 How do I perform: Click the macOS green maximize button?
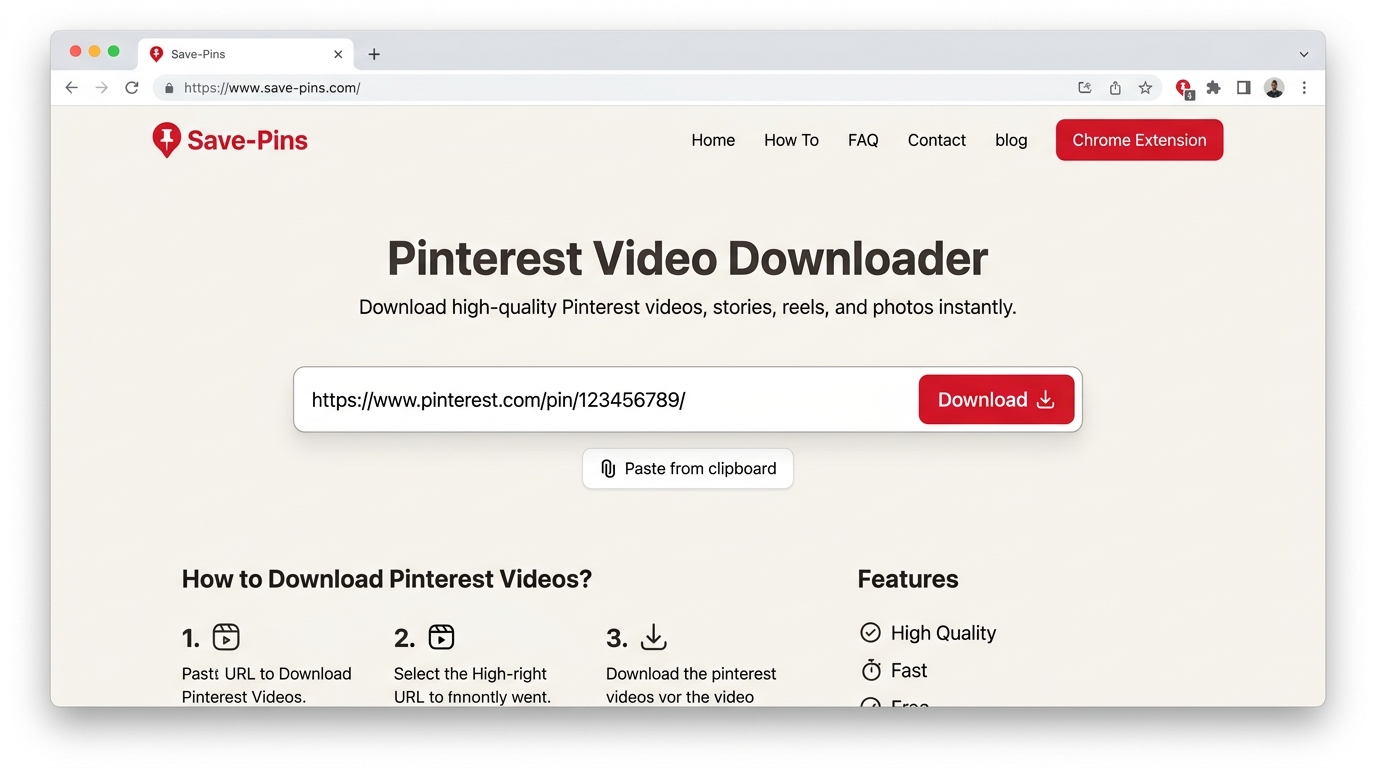(113, 51)
